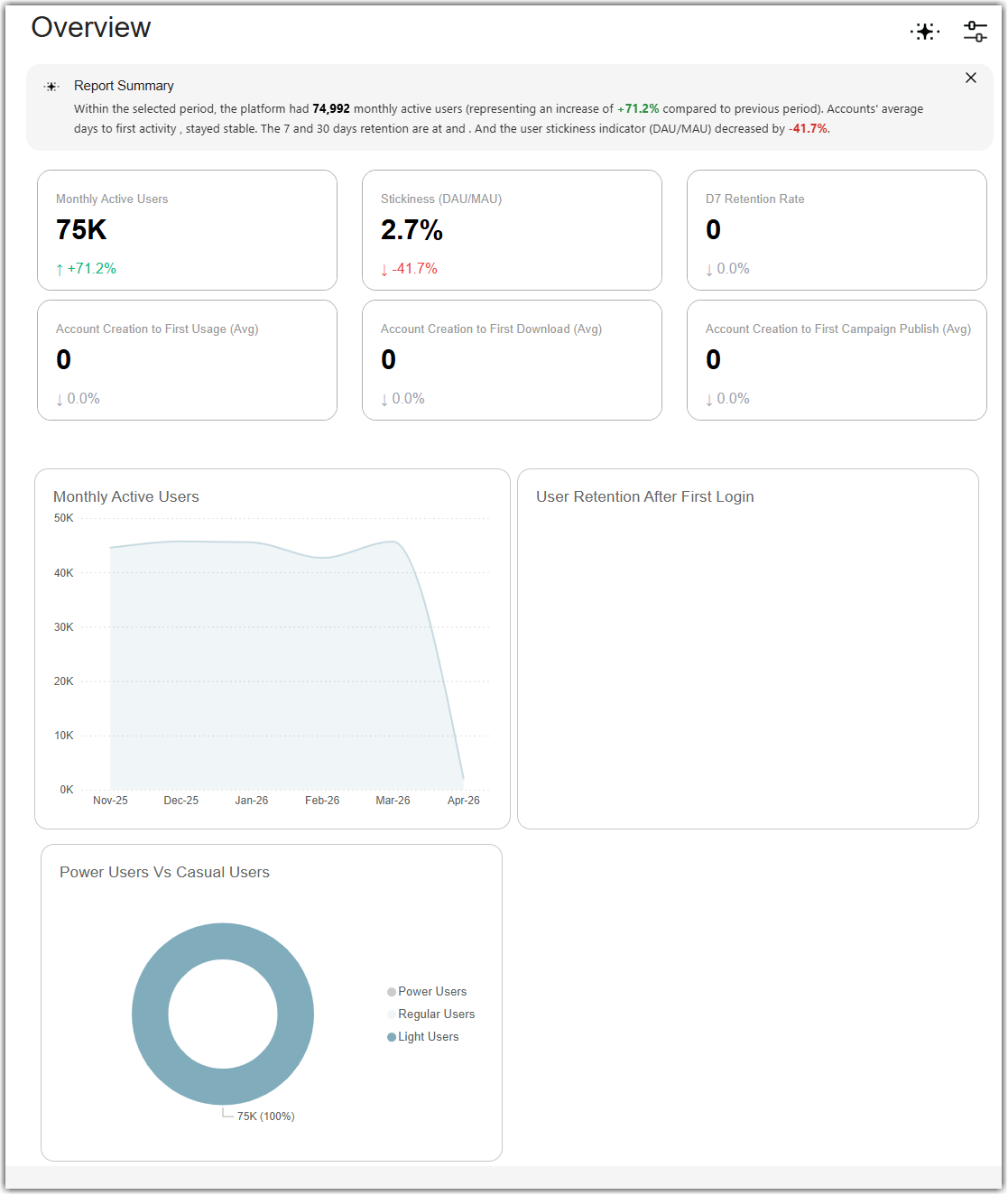Close the Report Summary banner
The image size is (1008, 1195).
(x=971, y=78)
